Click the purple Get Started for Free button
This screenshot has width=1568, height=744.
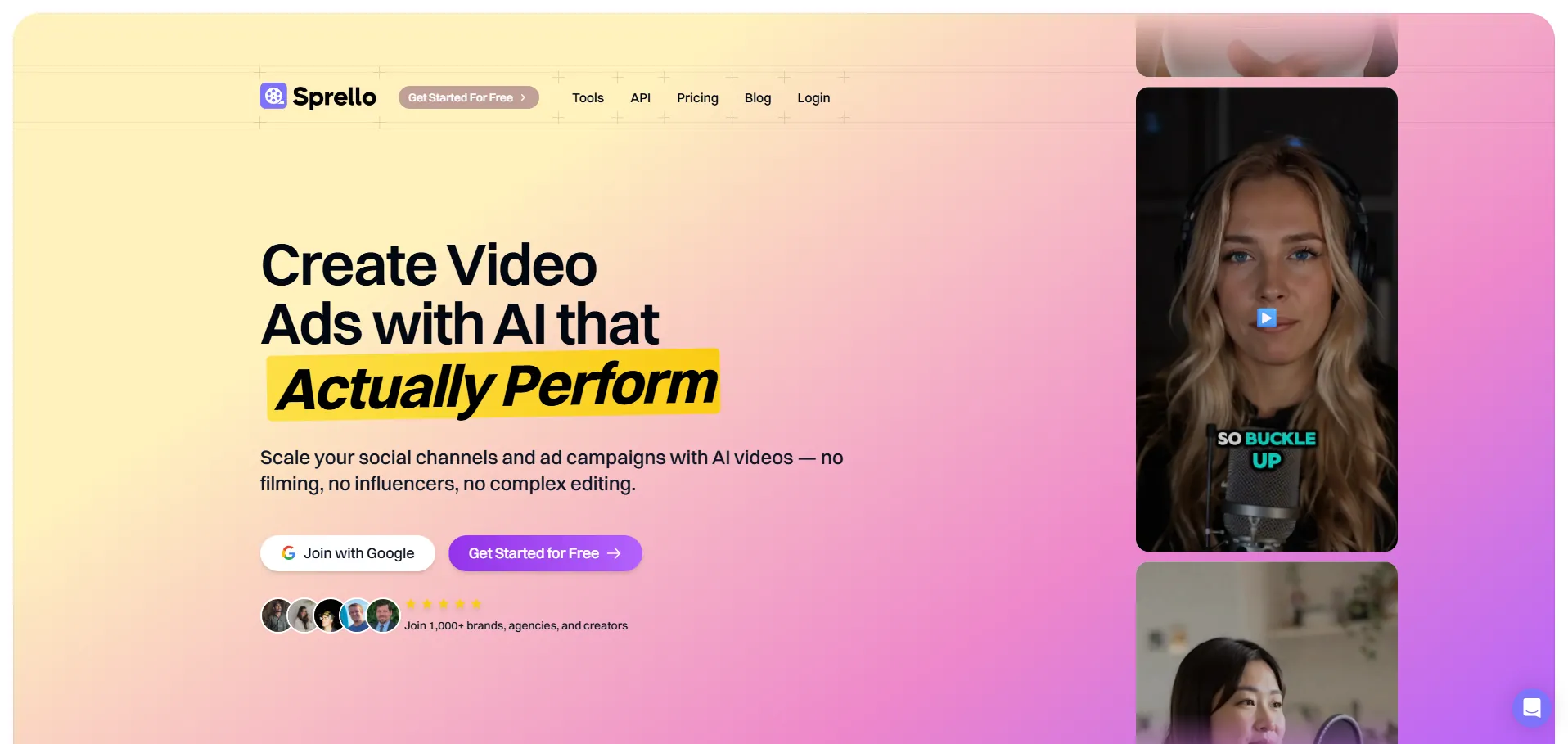545,553
